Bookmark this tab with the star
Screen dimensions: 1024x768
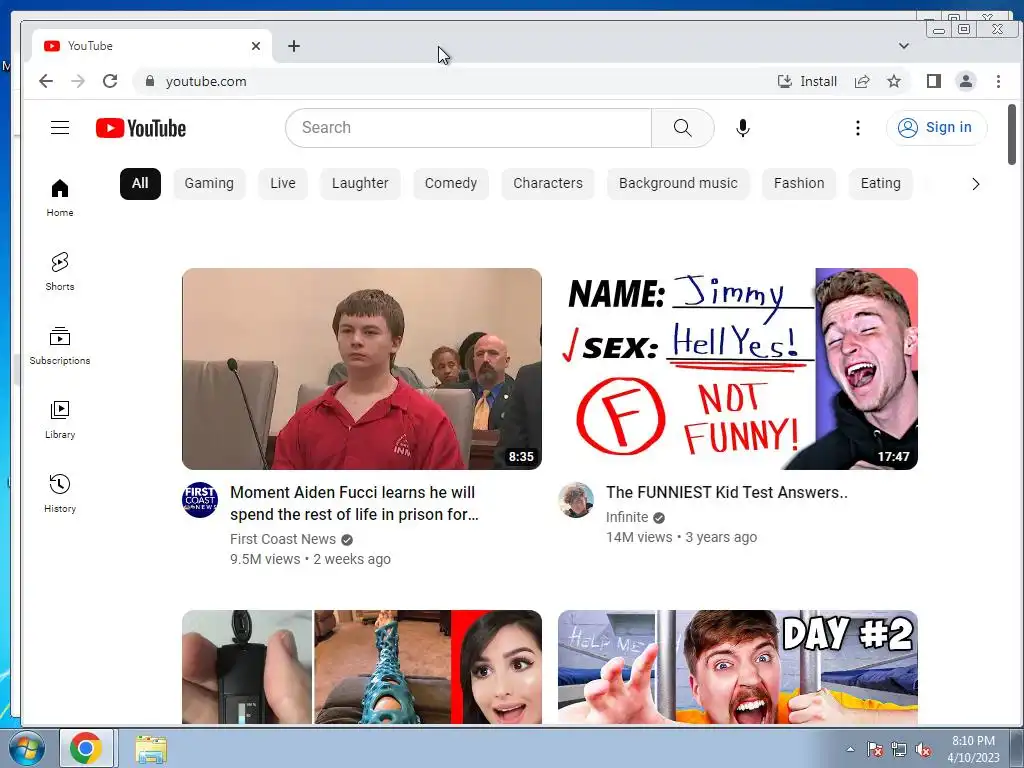(894, 81)
